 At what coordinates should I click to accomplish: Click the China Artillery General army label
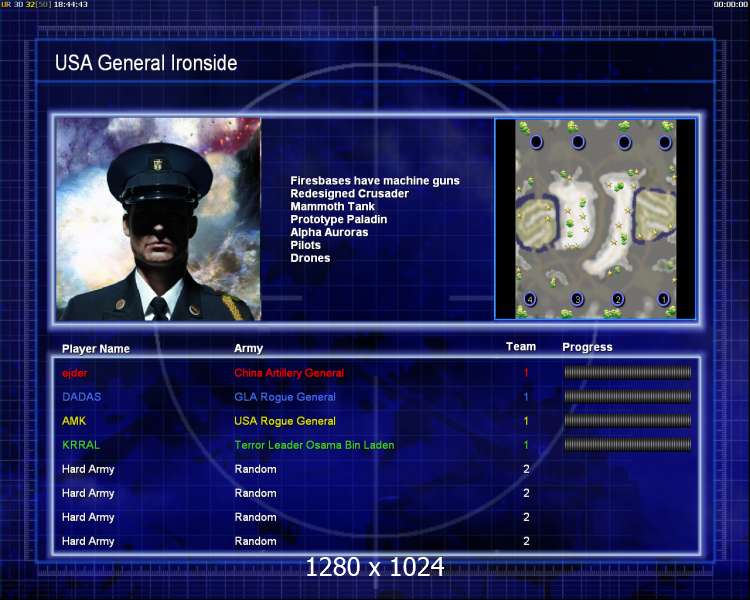point(288,373)
